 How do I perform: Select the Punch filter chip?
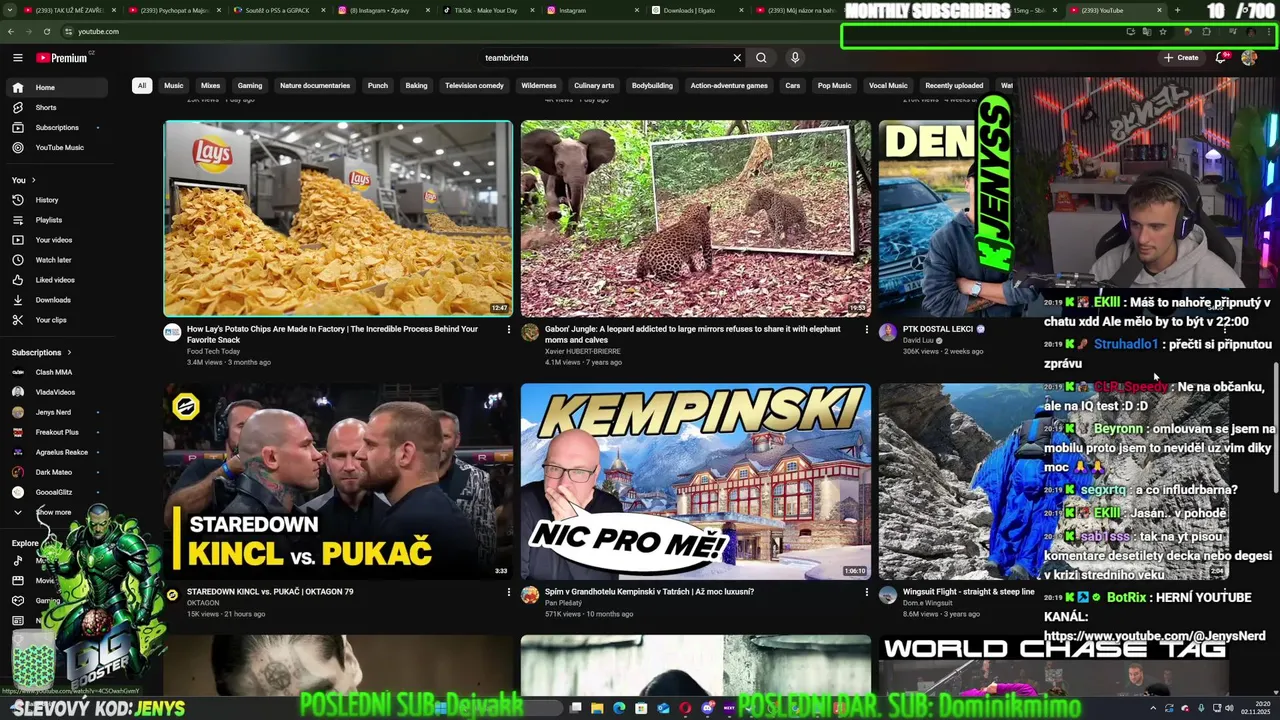(x=378, y=86)
